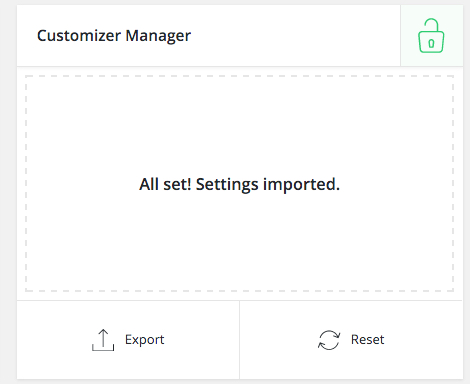This screenshot has width=470, height=384.
Task: Click the "All set! Settings imported." message
Action: (239, 184)
